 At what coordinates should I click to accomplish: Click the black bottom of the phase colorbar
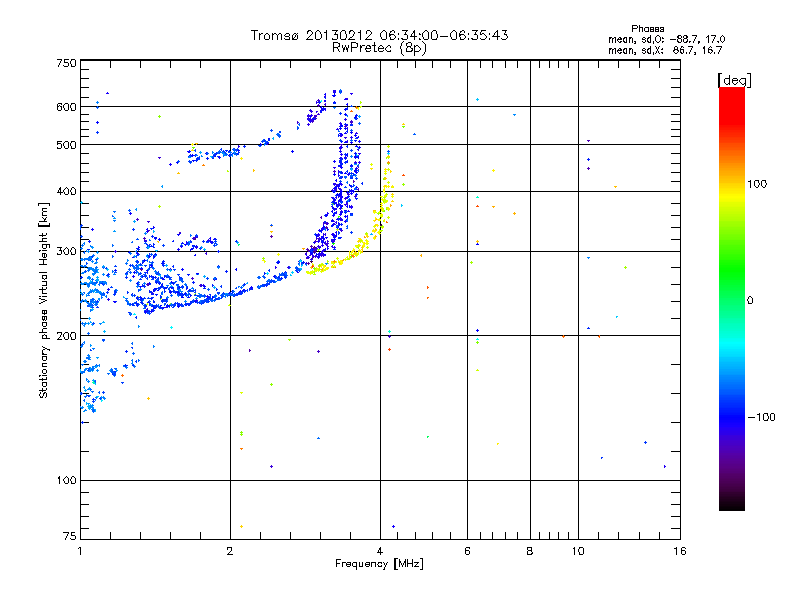click(x=732, y=503)
